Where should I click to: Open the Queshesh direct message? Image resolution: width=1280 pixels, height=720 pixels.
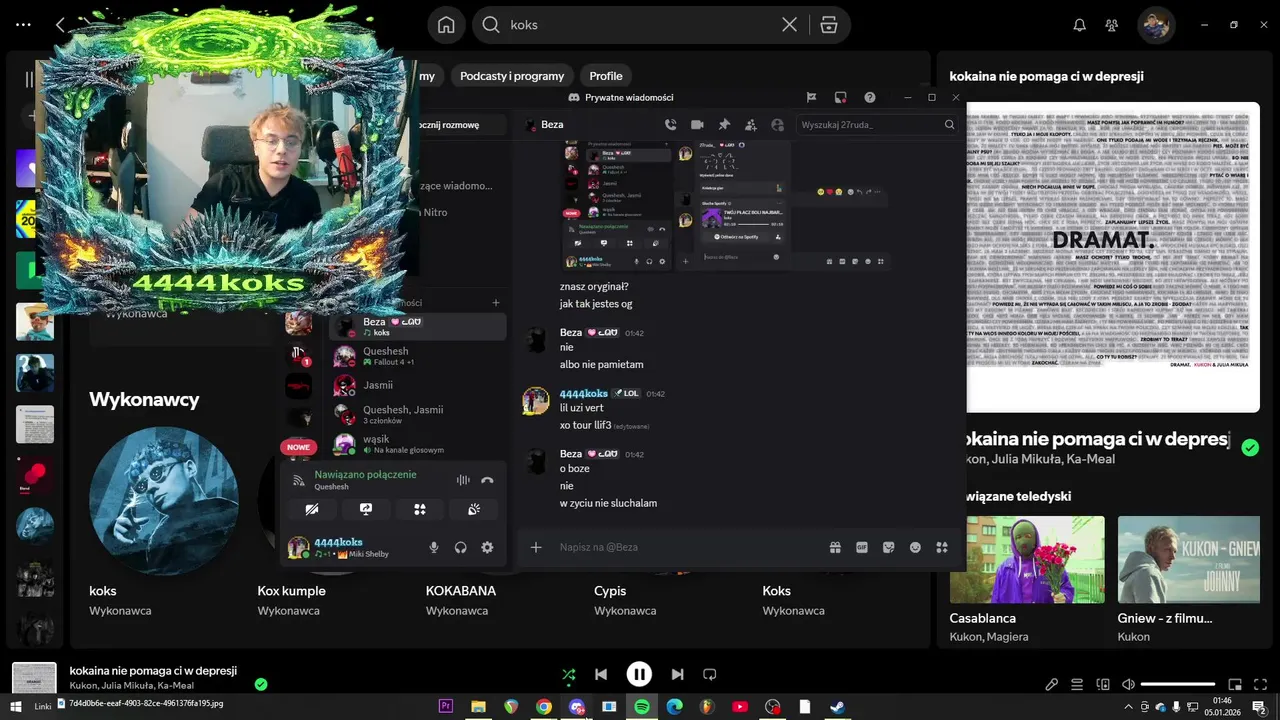pos(418,356)
